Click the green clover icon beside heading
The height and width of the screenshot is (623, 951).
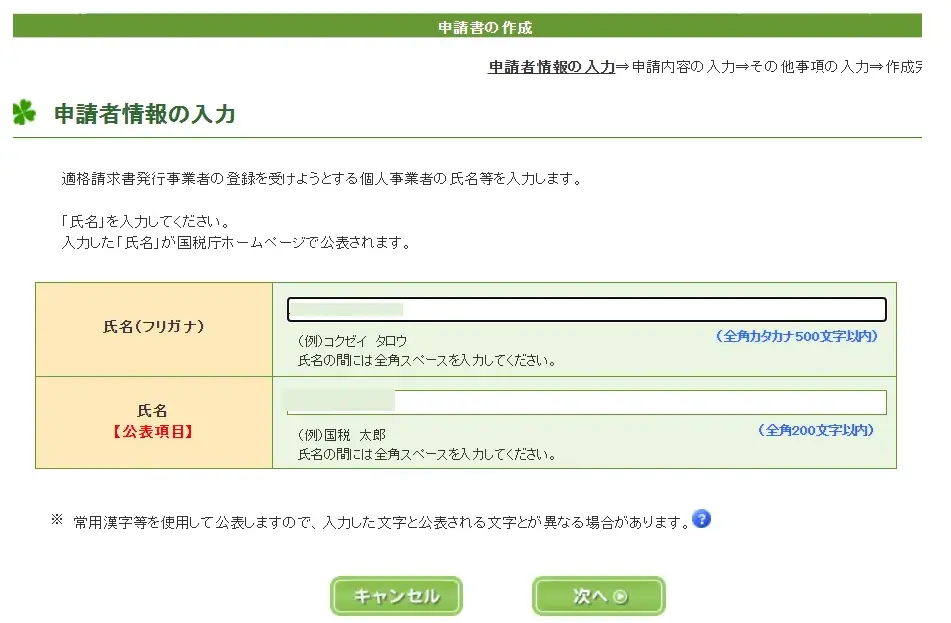click(24, 113)
